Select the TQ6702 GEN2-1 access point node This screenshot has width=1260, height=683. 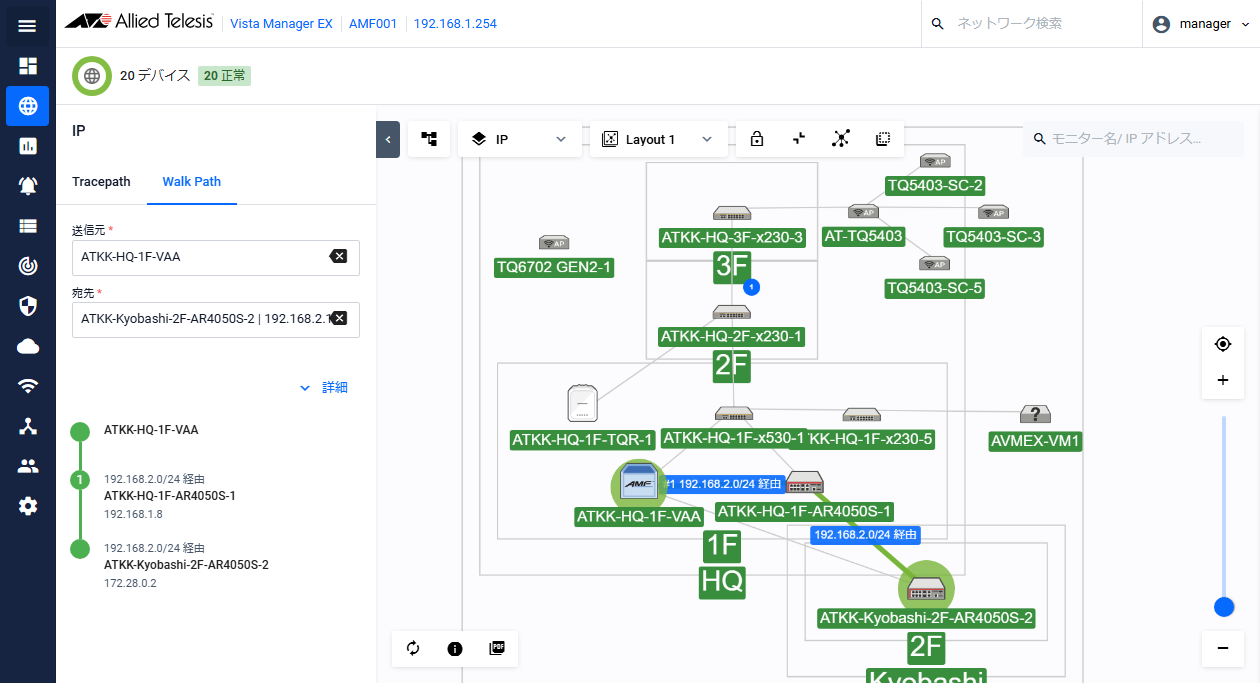pos(554,242)
